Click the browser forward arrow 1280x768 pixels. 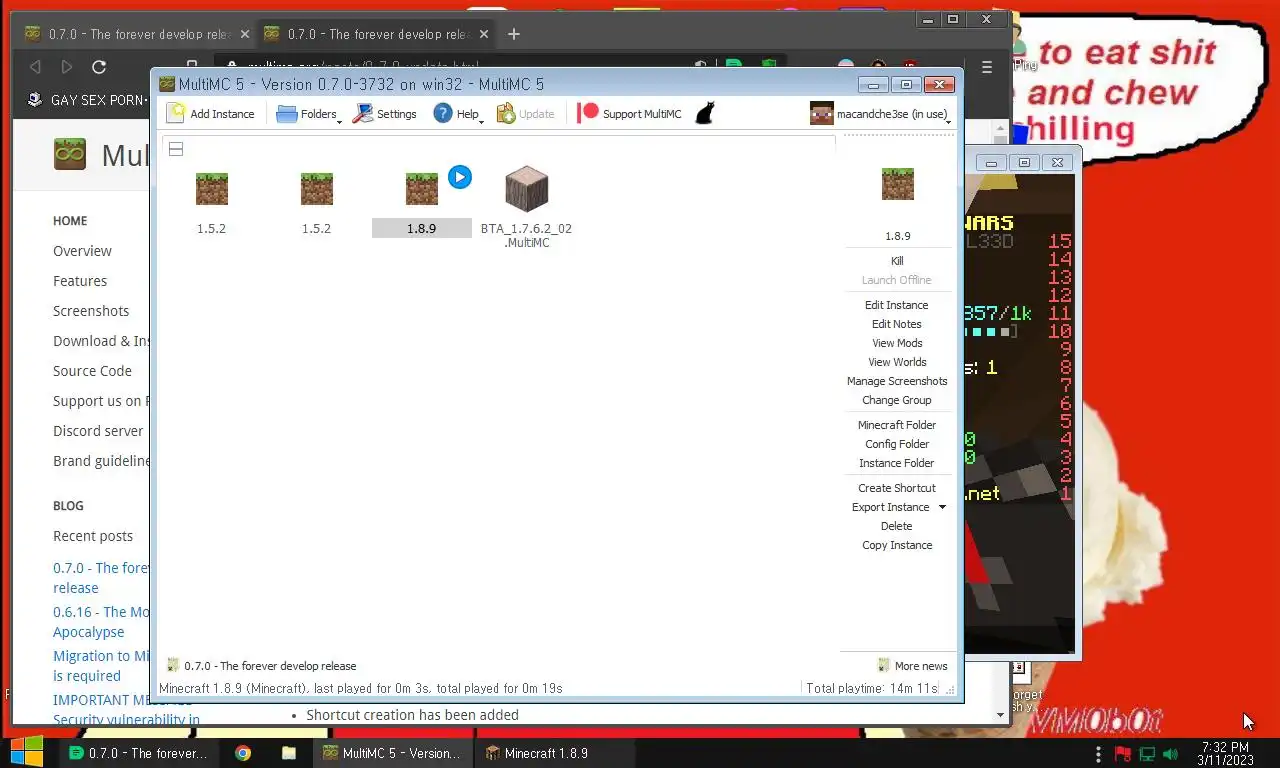[x=67, y=67]
